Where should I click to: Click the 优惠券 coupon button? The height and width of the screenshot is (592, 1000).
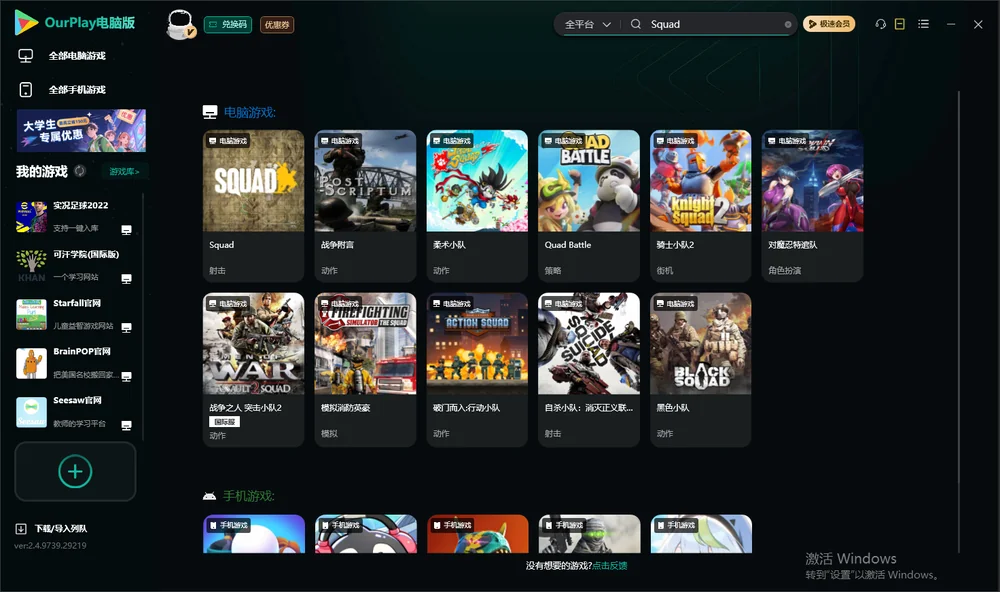[x=277, y=25]
